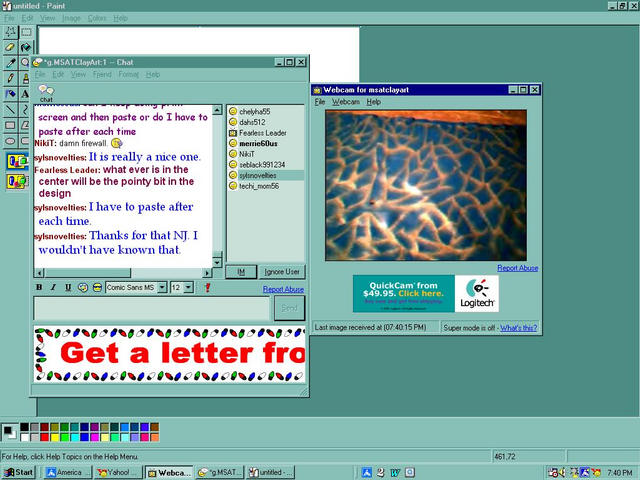The height and width of the screenshot is (480, 640).
Task: Open the Friend menu in chat window
Action: (x=102, y=74)
